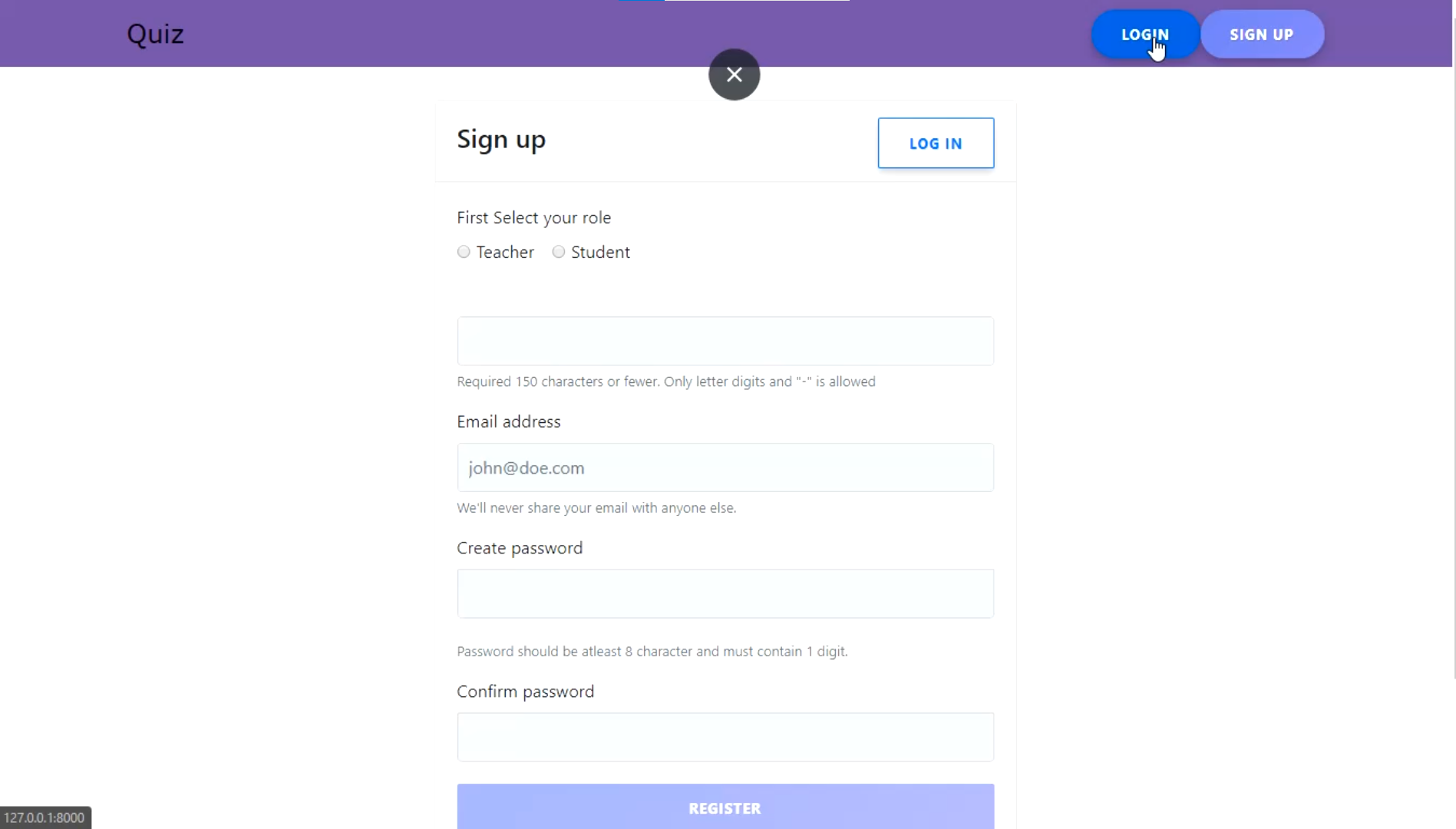Click the "First Select your role" text
The image size is (1456, 829).
tap(533, 218)
